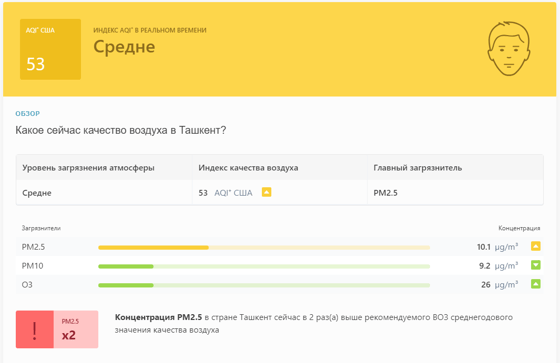Click the red exclamation warning icon
Viewport: 560px width, 363px height.
(x=35, y=329)
